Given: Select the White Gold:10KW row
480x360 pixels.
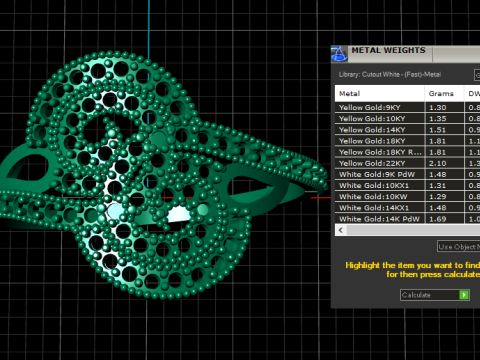Looking at the screenshot, I should (x=407, y=197).
